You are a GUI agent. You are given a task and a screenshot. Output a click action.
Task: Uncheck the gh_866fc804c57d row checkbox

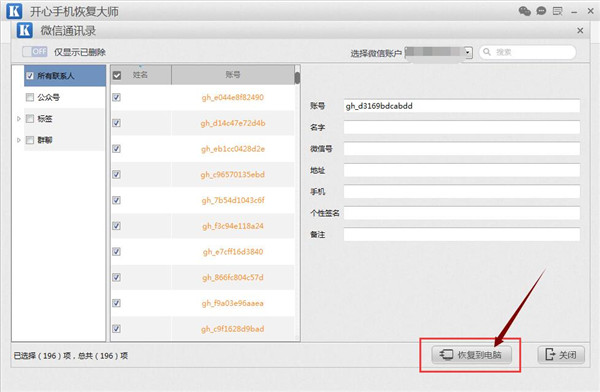pos(117,277)
